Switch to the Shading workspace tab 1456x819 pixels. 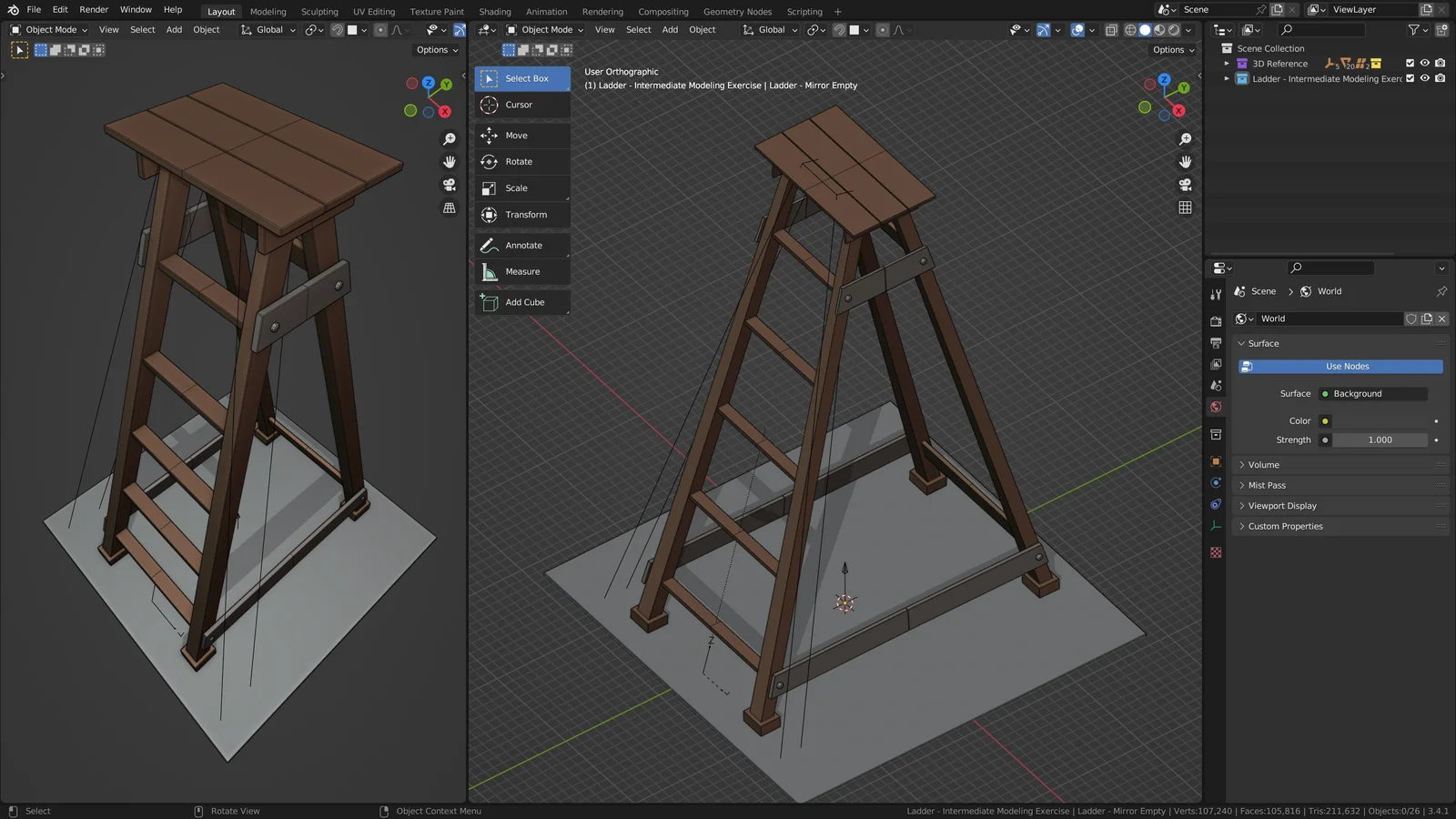pyautogui.click(x=495, y=11)
